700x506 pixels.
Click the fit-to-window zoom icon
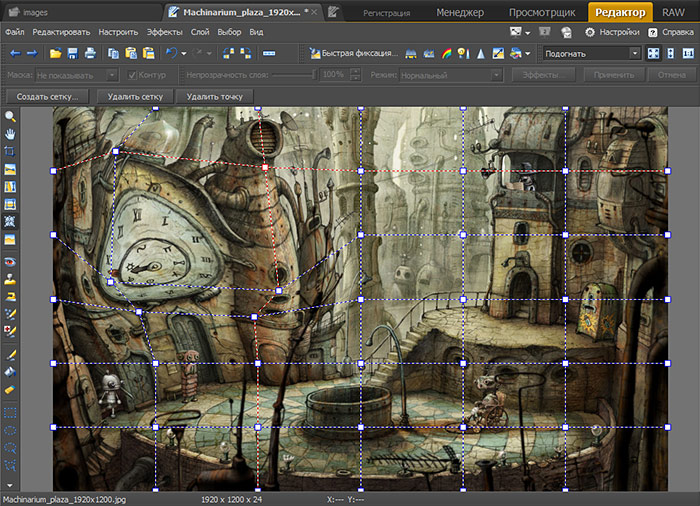click(x=653, y=54)
